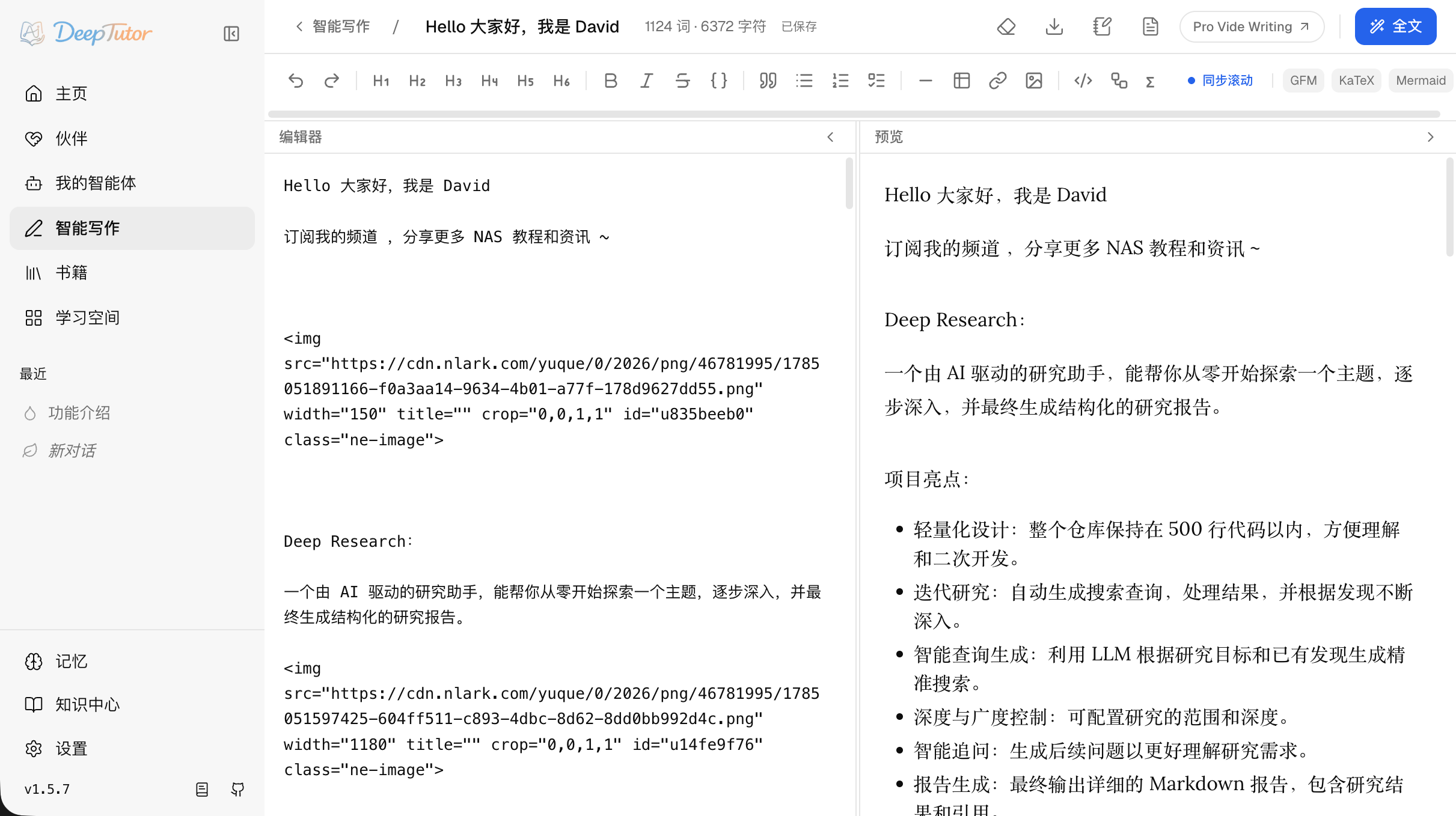
Task: Apply H5 heading format
Action: click(525, 81)
